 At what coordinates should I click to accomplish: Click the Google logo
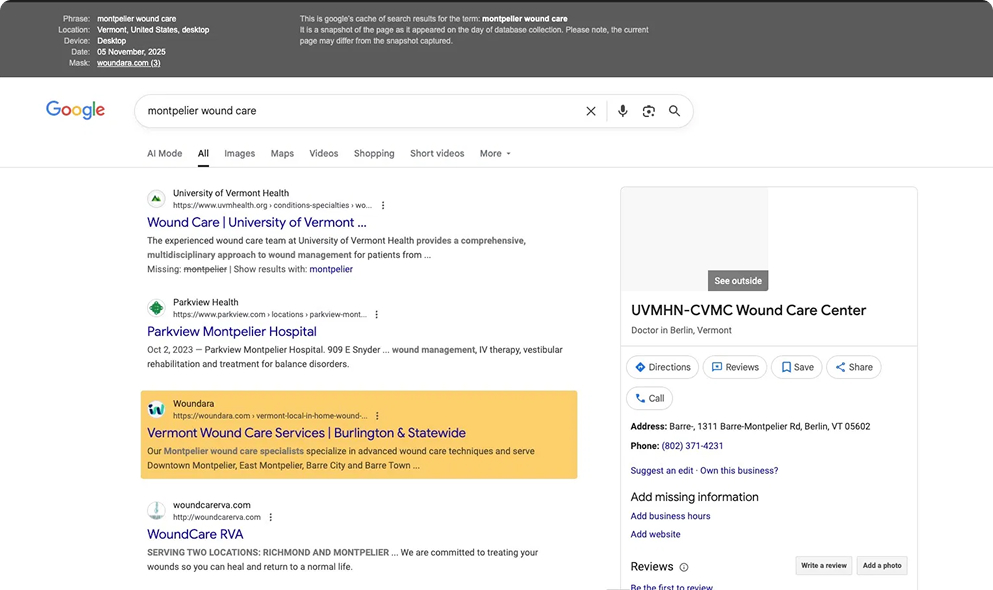(75, 110)
